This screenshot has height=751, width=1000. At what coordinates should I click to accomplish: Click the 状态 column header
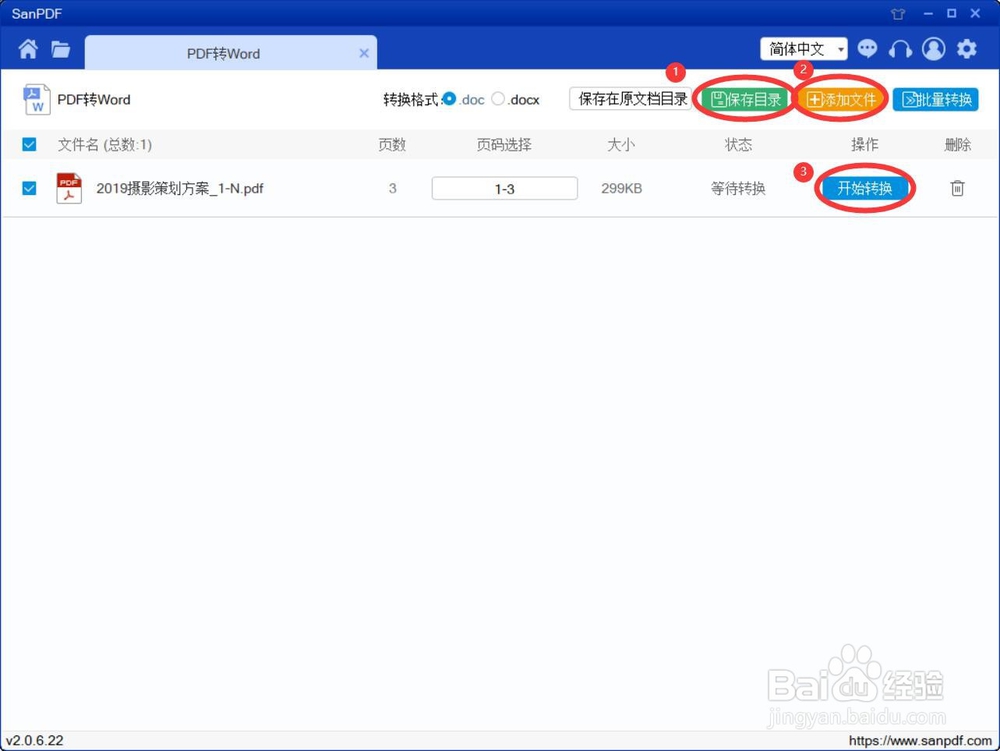click(738, 145)
